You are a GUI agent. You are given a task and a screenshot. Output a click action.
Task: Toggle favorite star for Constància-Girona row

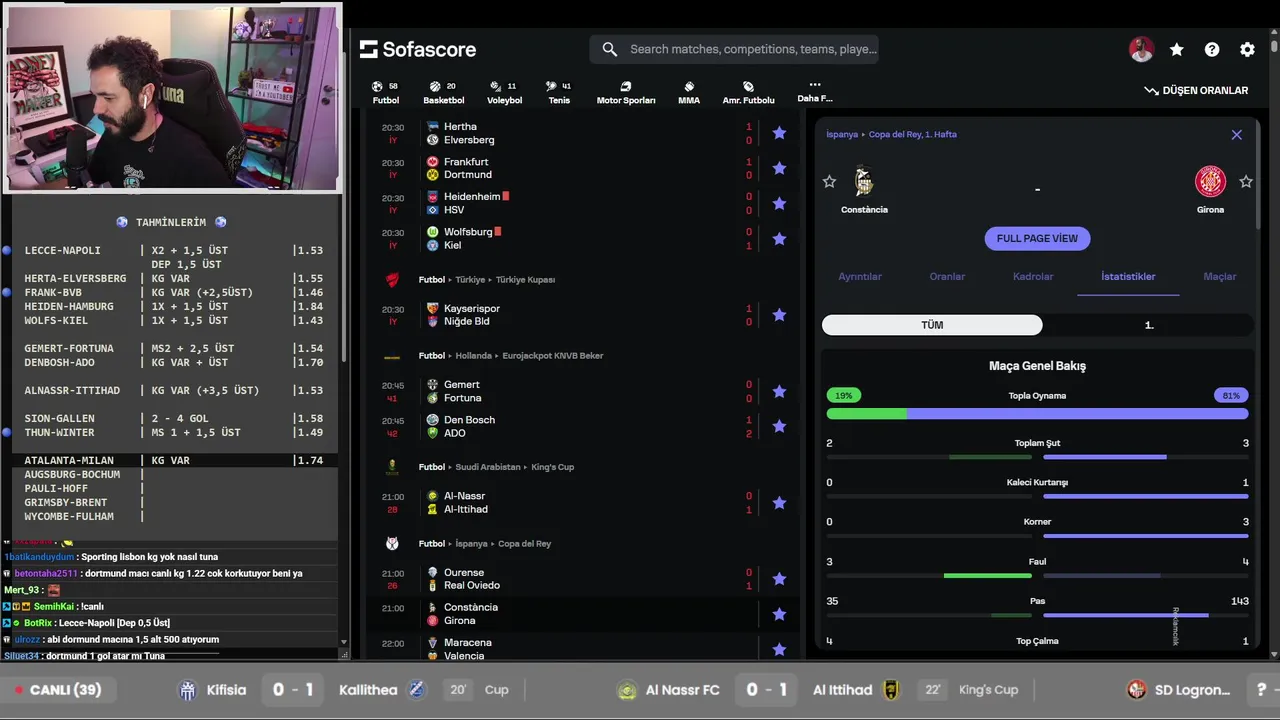click(779, 614)
